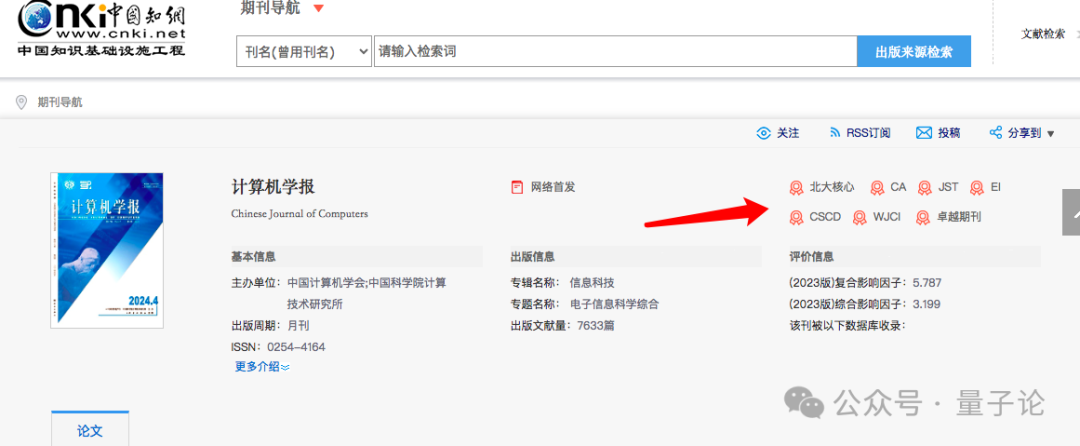Click the 卓越期刊 badge icon
Viewport: 1080px width, 446px height.
point(923,217)
